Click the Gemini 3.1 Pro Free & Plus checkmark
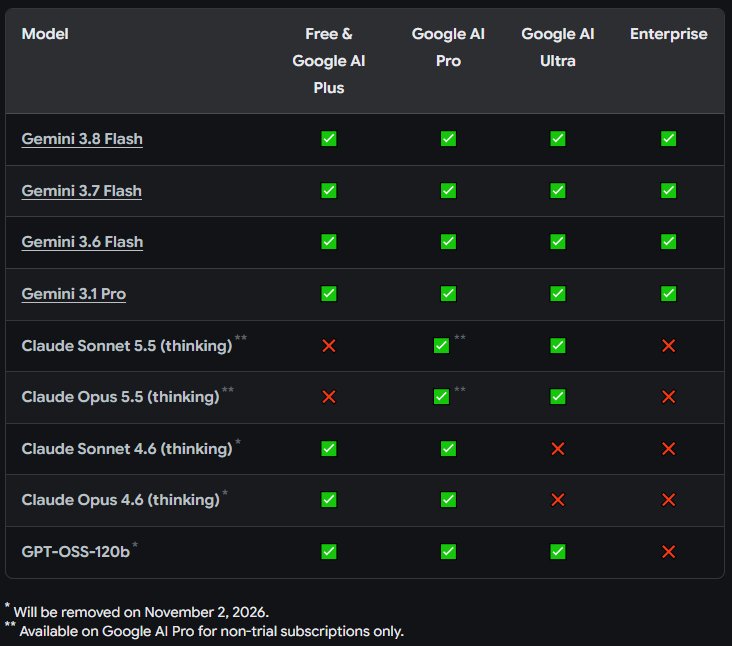Viewport: 732px width, 646px height. click(x=329, y=294)
